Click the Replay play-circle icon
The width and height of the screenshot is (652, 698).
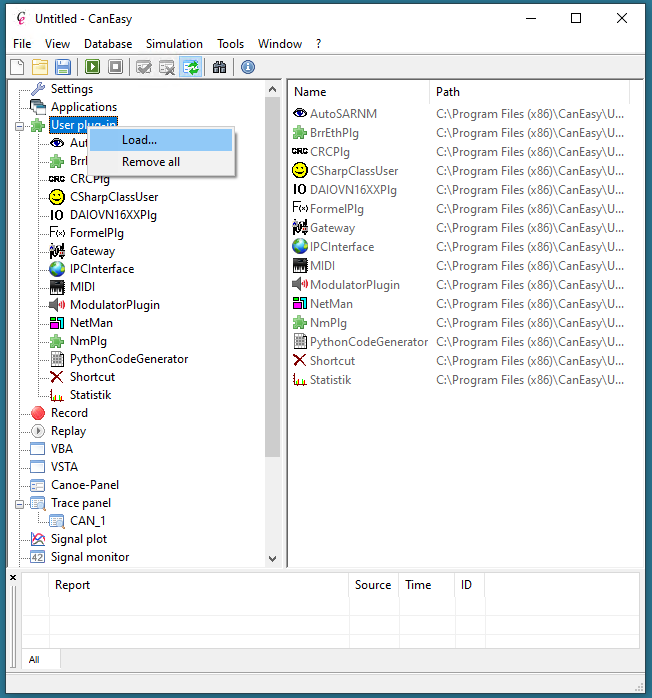pyautogui.click(x=38, y=431)
